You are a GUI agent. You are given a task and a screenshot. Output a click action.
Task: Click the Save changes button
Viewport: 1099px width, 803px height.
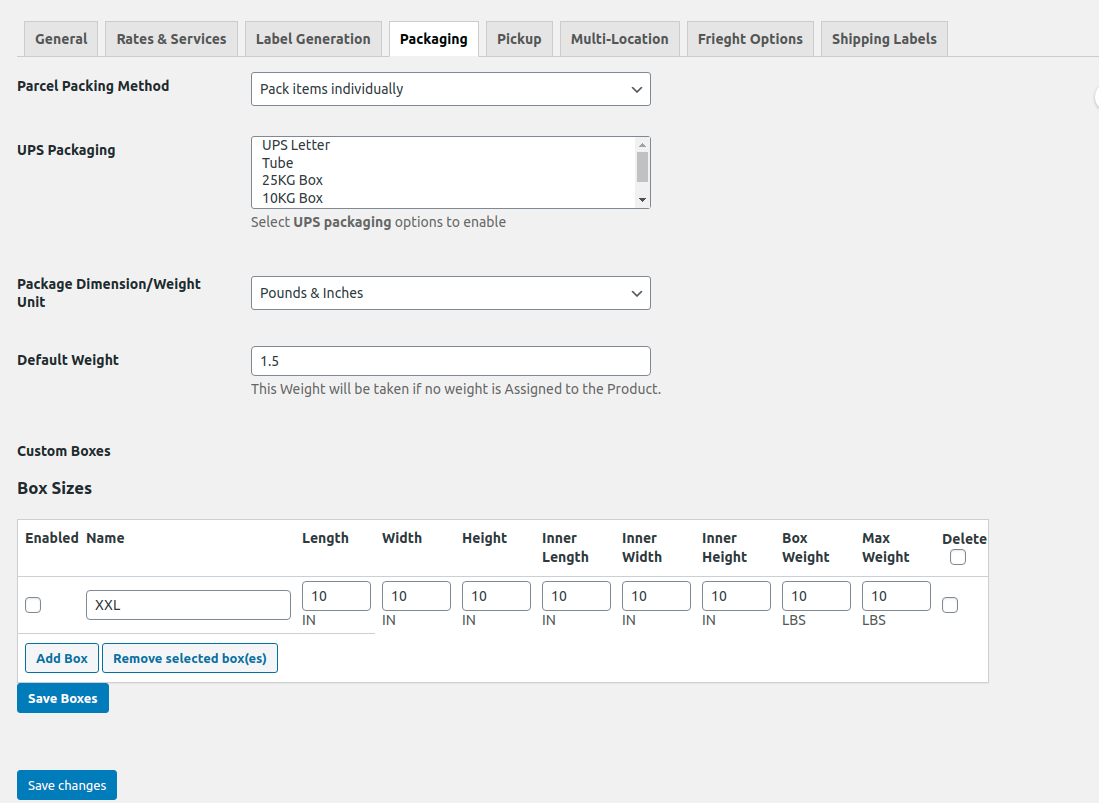click(x=67, y=785)
